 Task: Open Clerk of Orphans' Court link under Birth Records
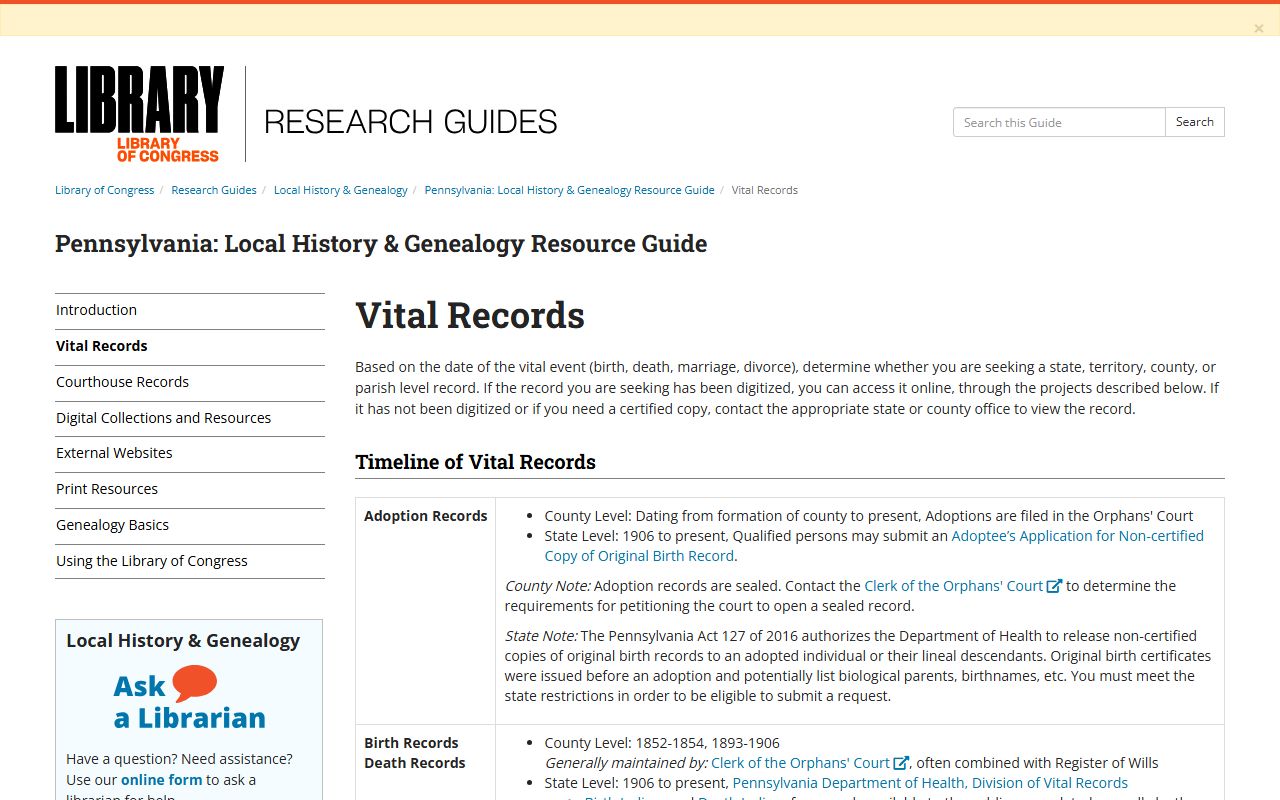point(800,763)
